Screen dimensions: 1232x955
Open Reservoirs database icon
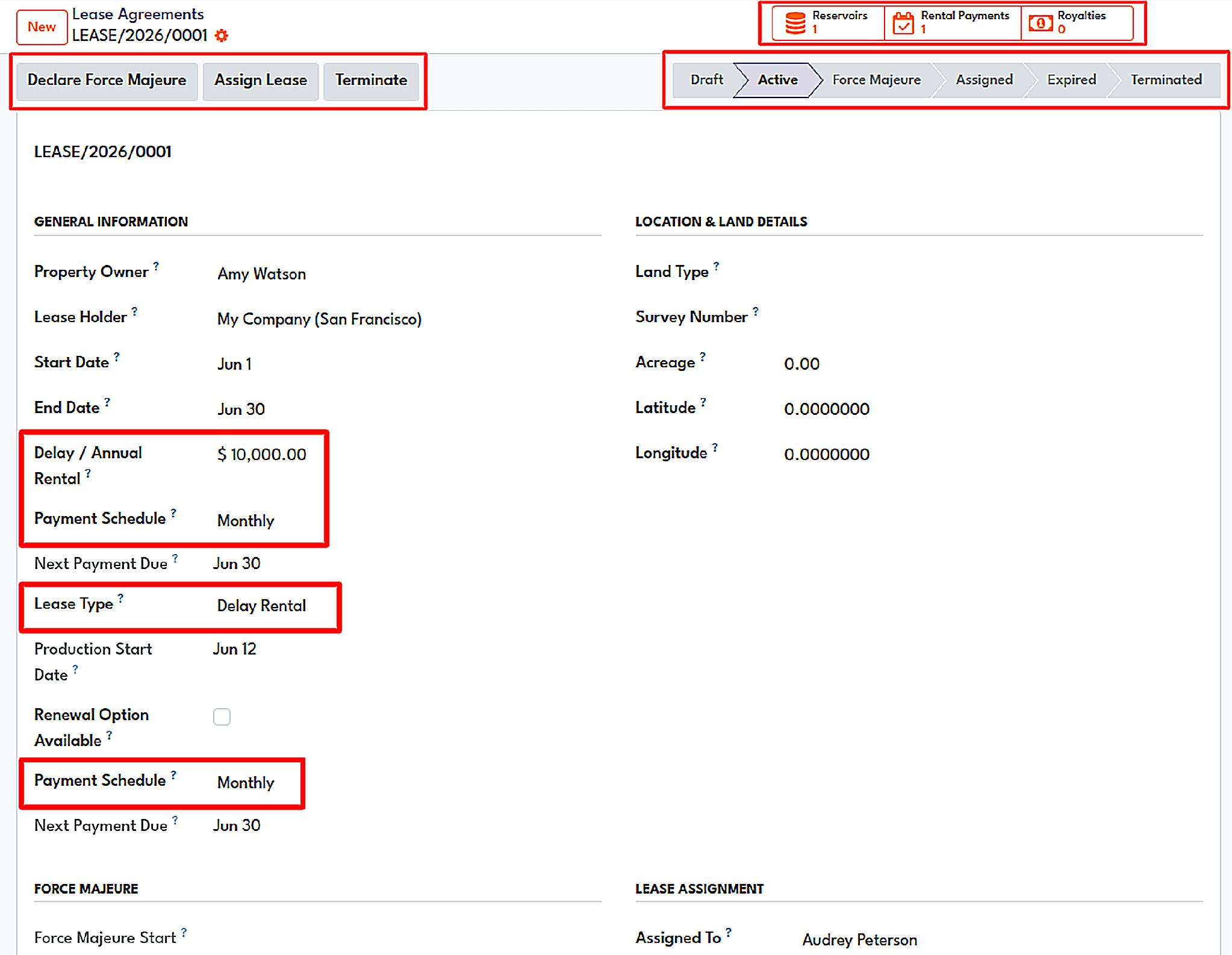(795, 23)
